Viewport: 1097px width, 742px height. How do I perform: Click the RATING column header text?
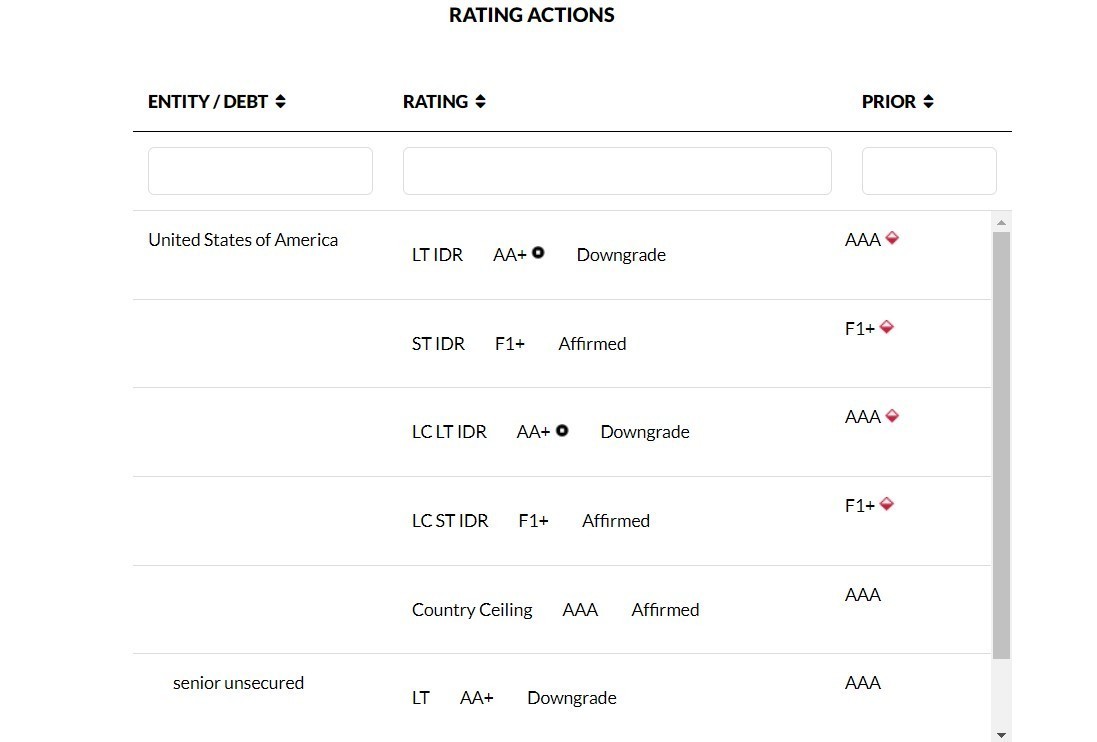click(x=435, y=102)
